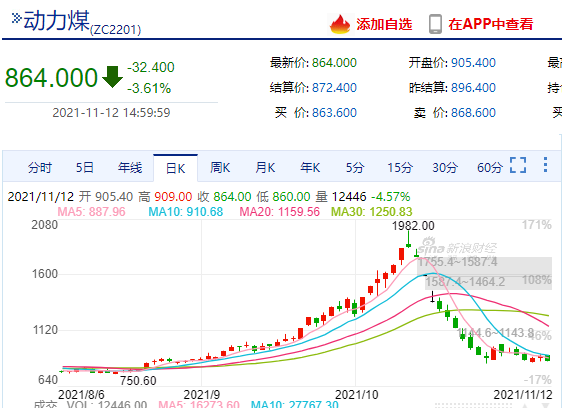
Task: Select the 周K tab
Action: (220, 167)
